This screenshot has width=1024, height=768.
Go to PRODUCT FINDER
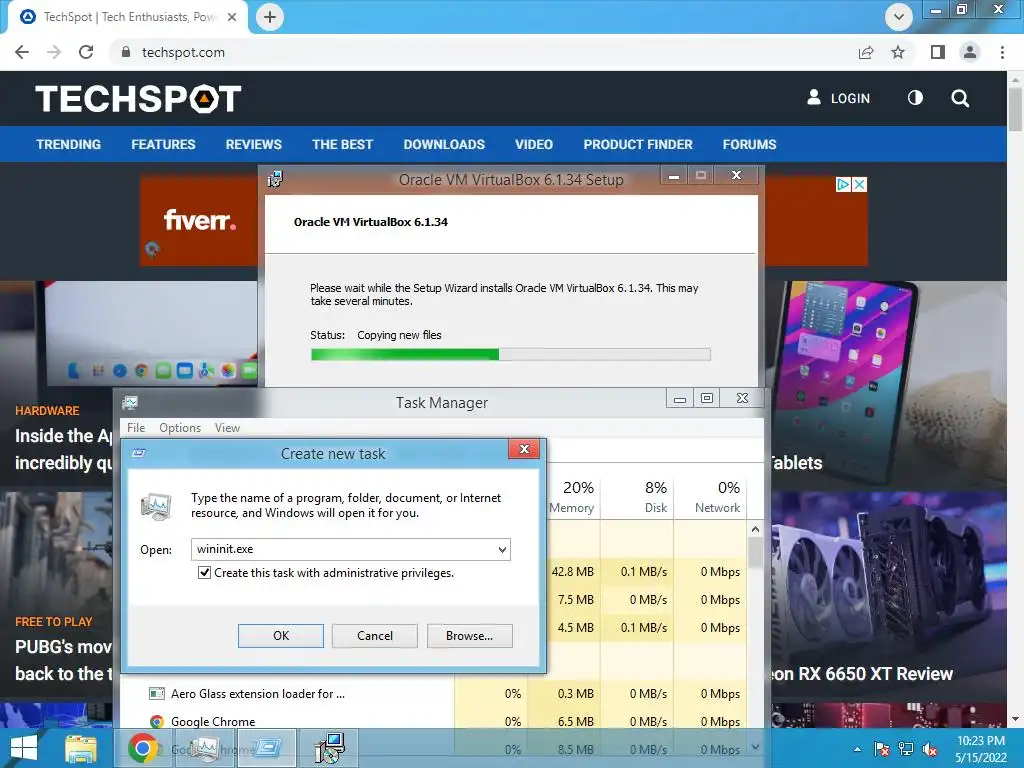[638, 144]
